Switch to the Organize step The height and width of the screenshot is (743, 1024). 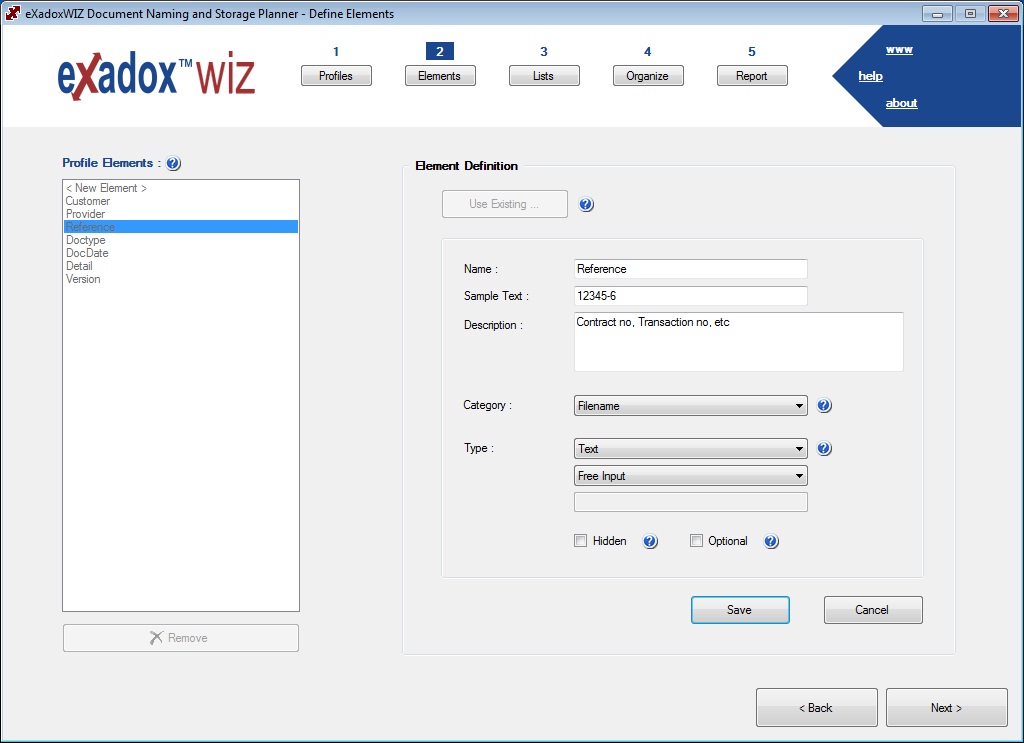(x=647, y=76)
